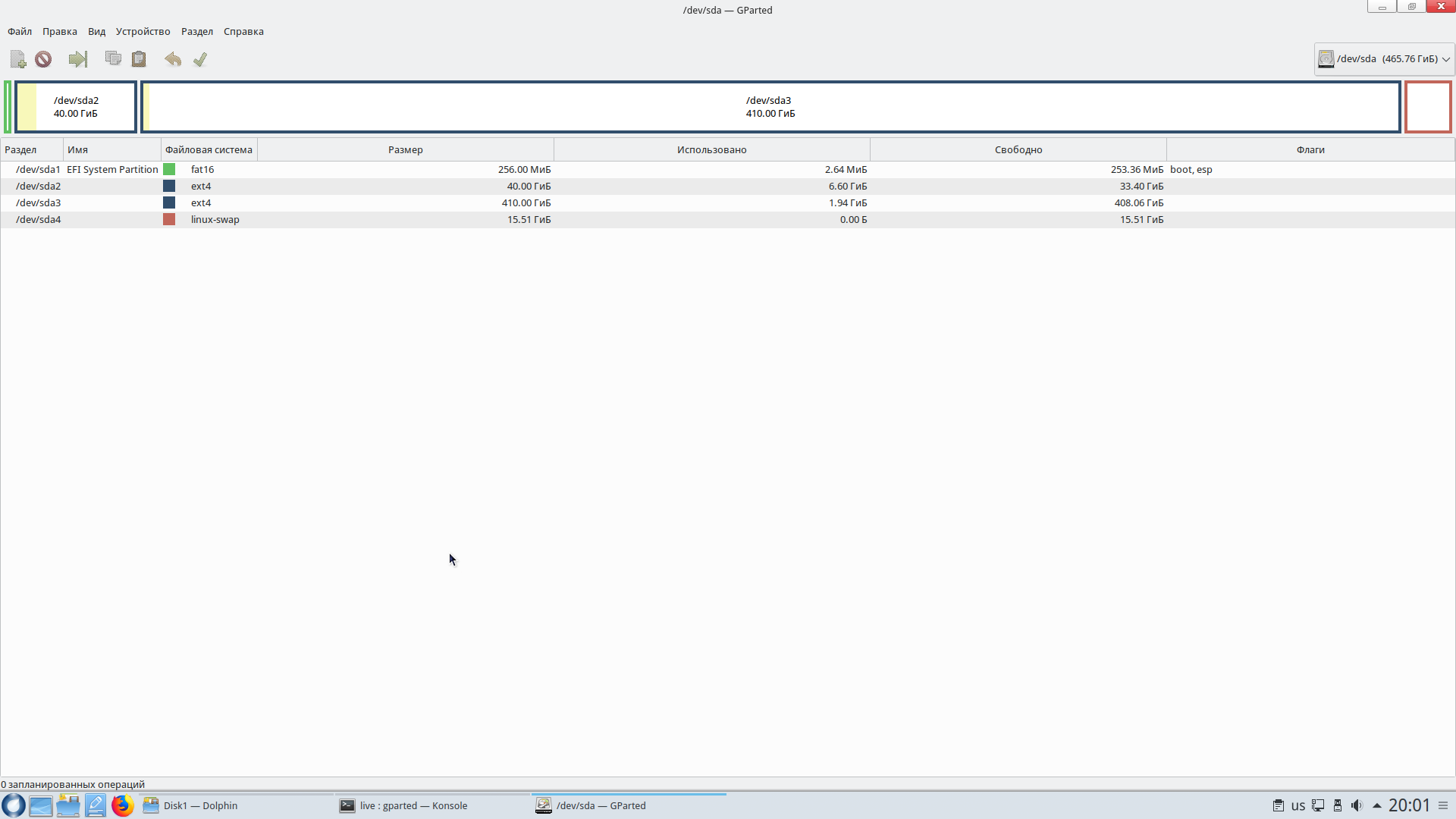Click the boot, esp flags cell
Image resolution: width=1456 pixels, height=819 pixels.
point(1191,169)
